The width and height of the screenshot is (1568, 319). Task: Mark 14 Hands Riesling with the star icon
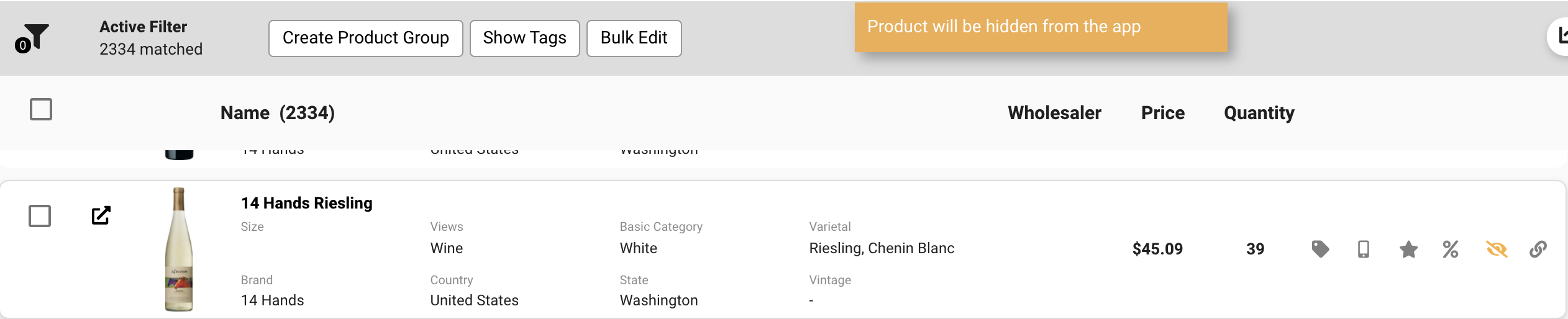point(1408,249)
